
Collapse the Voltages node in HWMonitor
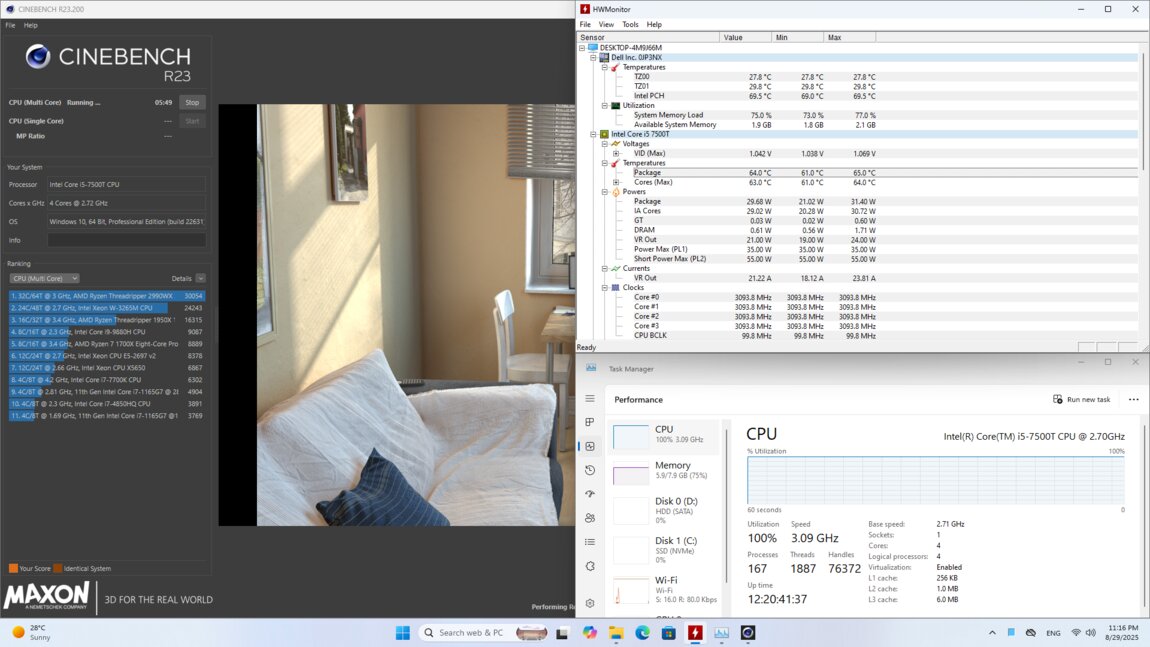606,144
